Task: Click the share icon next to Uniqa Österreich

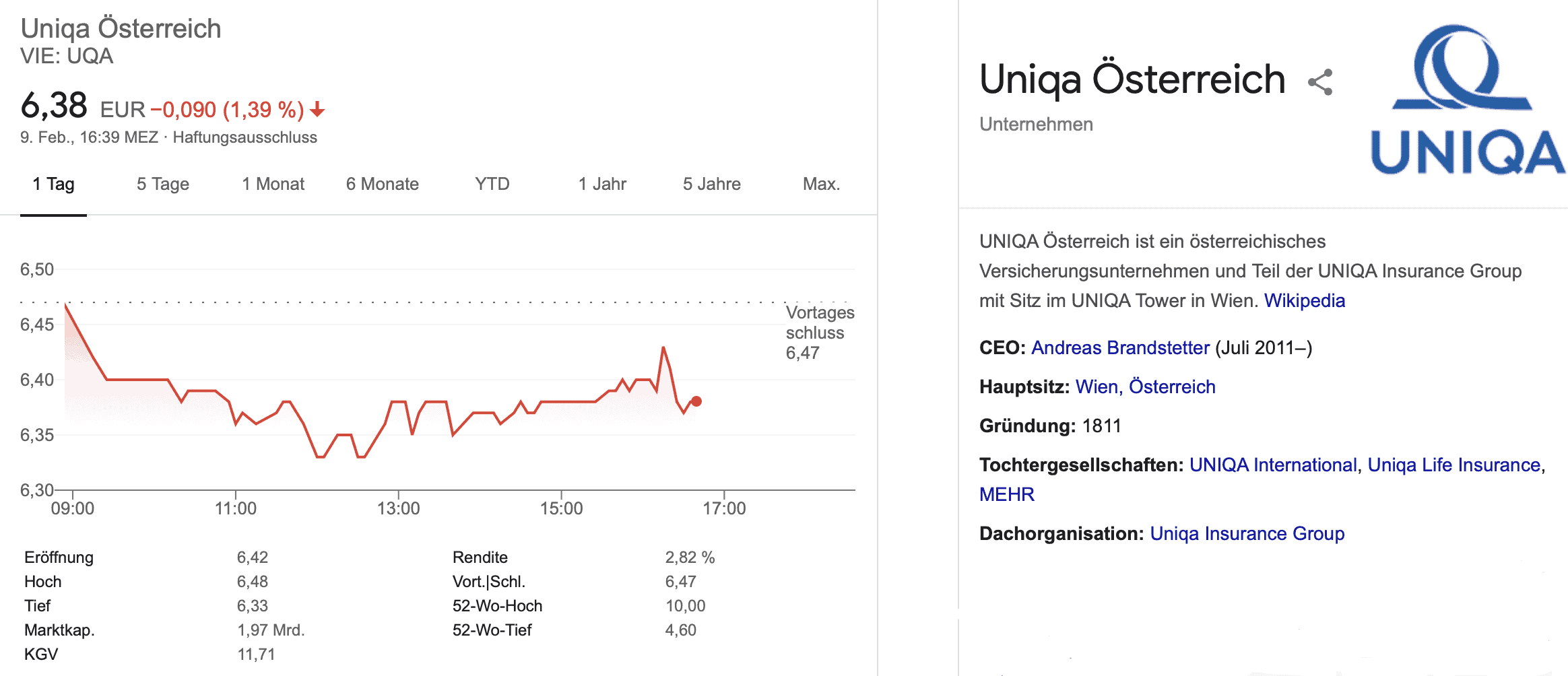Action: pyautogui.click(x=1320, y=82)
